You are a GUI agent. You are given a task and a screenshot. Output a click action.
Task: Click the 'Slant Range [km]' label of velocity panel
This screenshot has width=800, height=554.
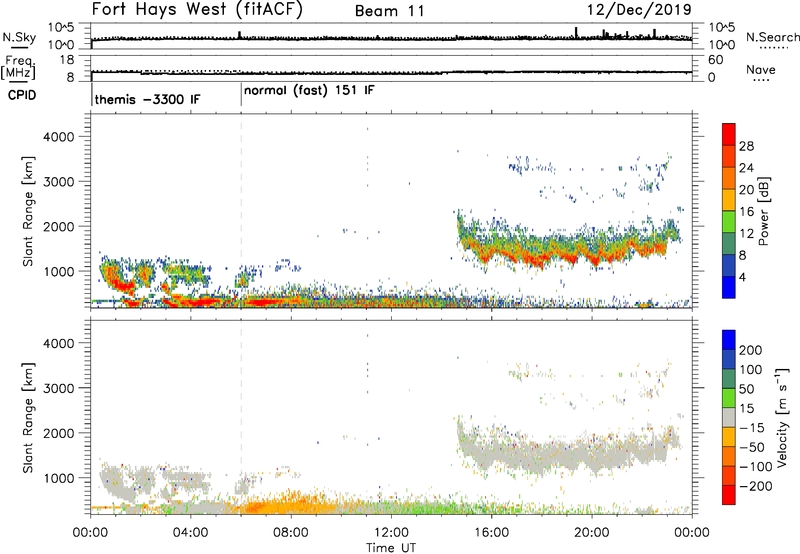tap(28, 417)
